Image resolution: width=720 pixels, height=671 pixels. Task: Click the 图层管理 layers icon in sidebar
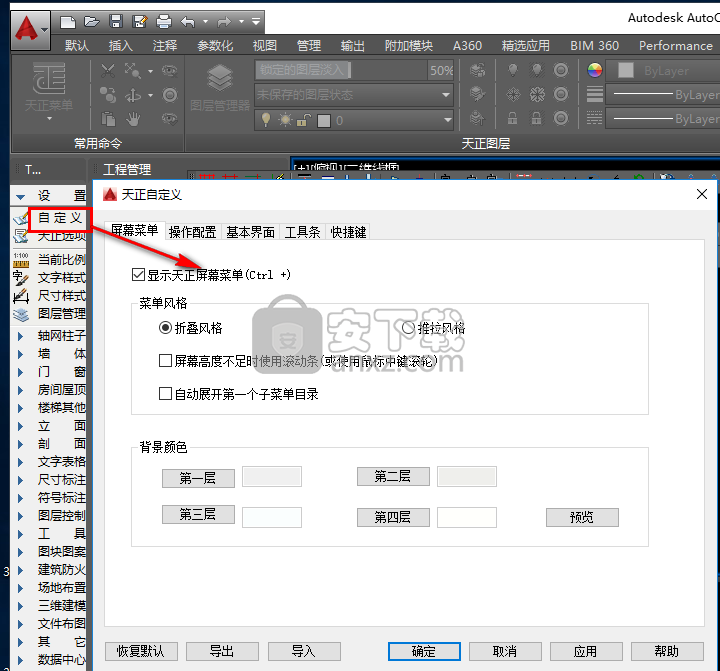tap(21, 314)
